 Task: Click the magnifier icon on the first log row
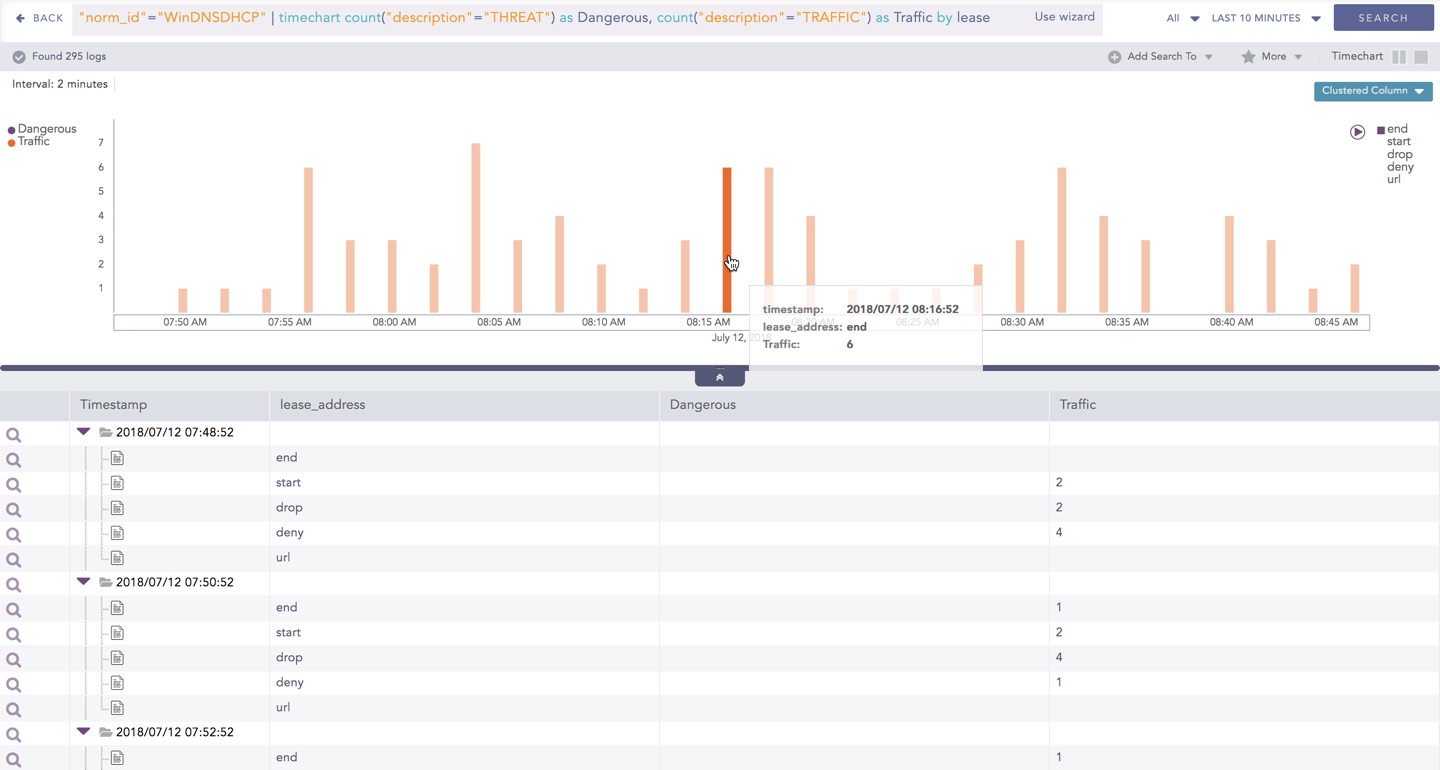pos(14,434)
